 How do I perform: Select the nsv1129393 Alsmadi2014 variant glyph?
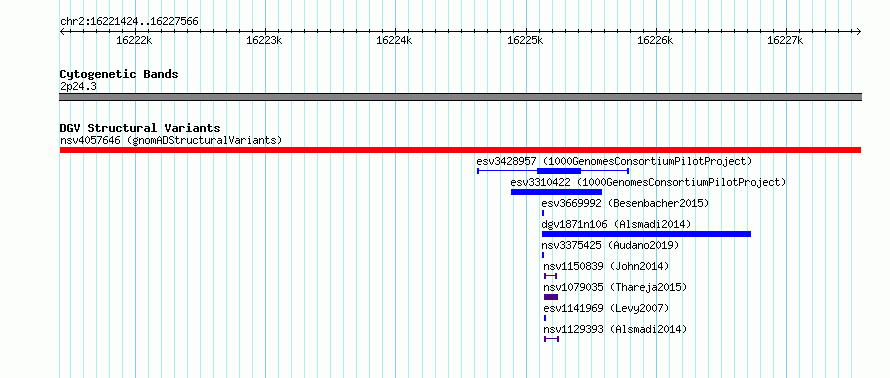click(x=551, y=339)
